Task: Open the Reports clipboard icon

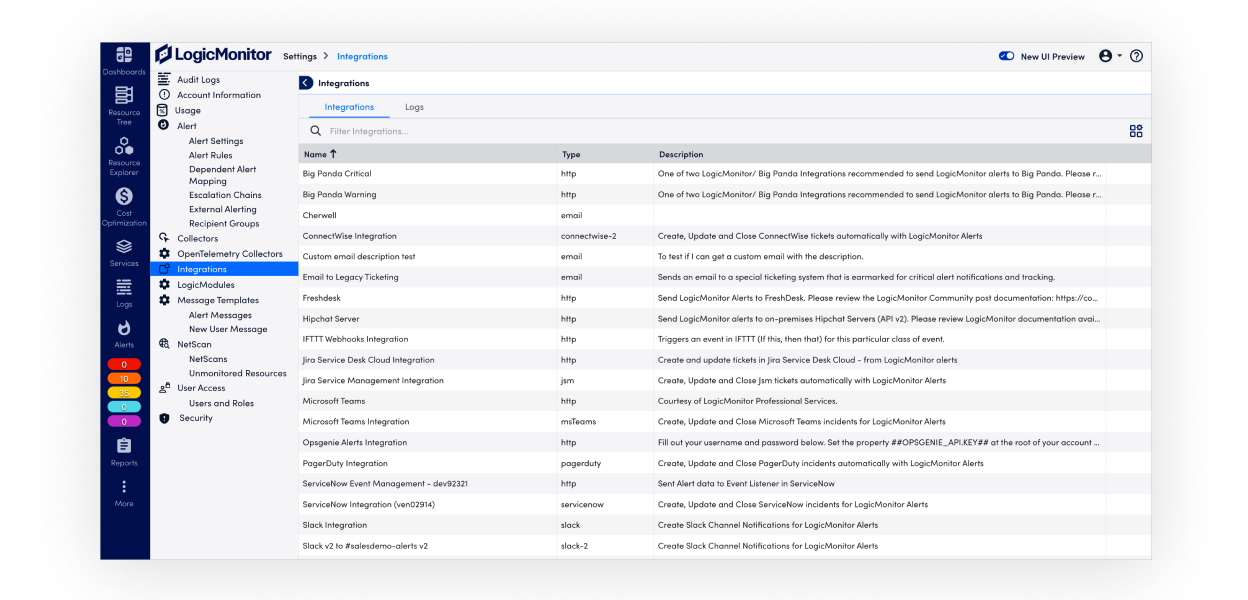Action: (x=124, y=447)
